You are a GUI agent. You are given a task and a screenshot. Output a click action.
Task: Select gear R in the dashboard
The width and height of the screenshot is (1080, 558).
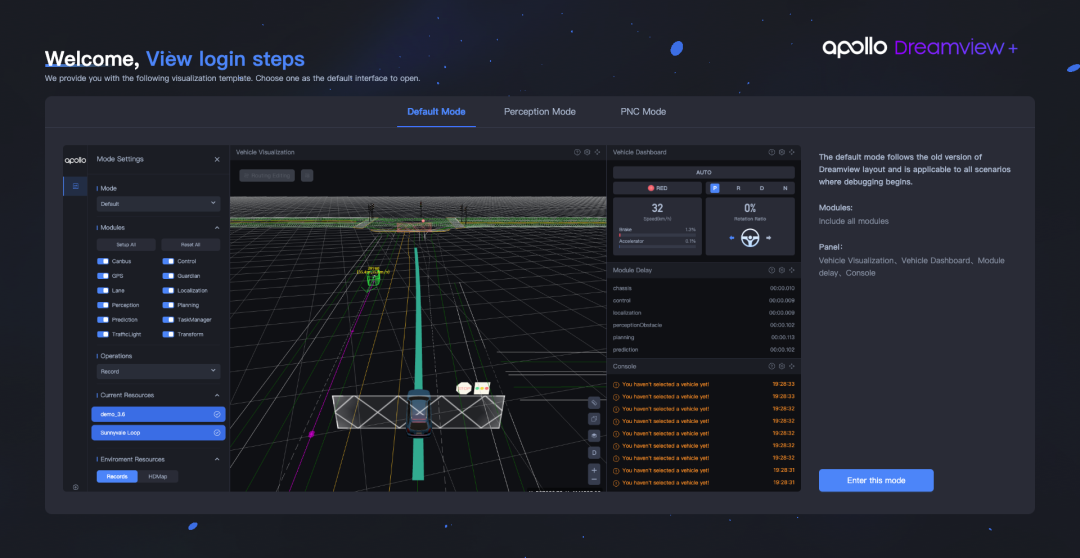738,188
